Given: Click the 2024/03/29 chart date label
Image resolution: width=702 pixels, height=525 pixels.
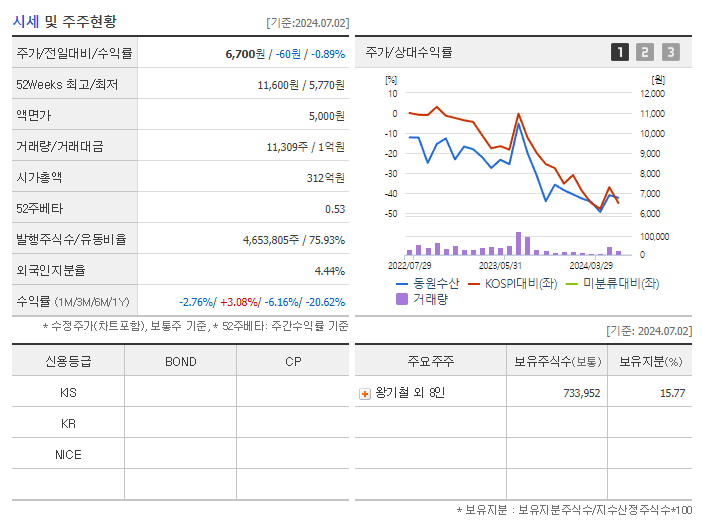Looking at the screenshot, I should point(591,265).
